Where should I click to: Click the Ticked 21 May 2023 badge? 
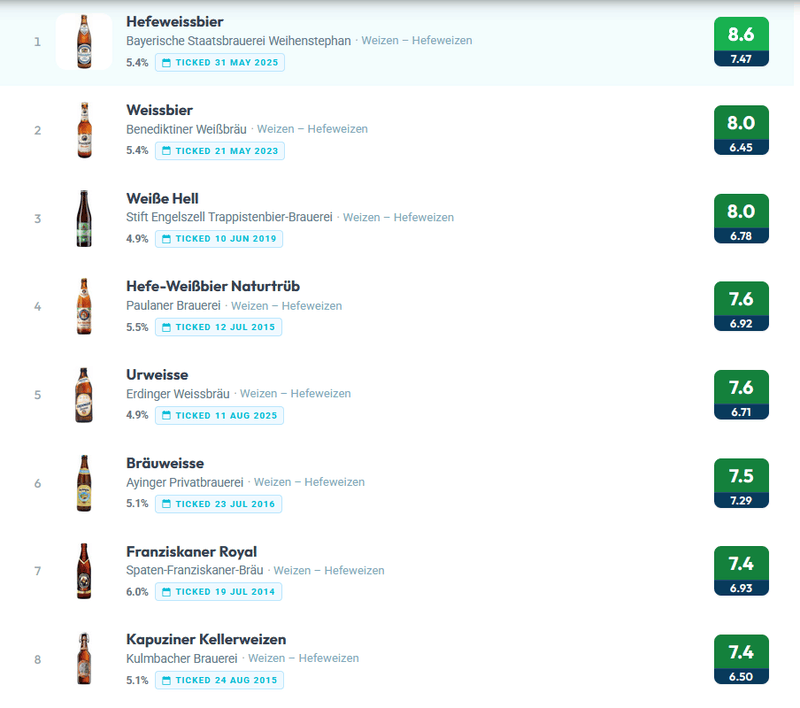click(220, 151)
